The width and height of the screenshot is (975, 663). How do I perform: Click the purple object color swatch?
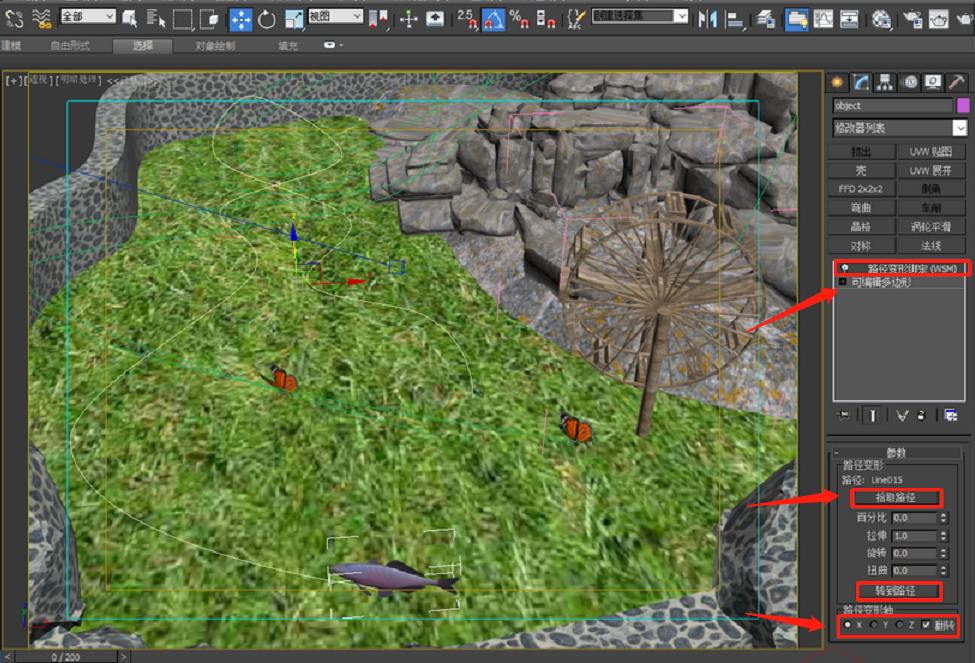pyautogui.click(x=963, y=106)
